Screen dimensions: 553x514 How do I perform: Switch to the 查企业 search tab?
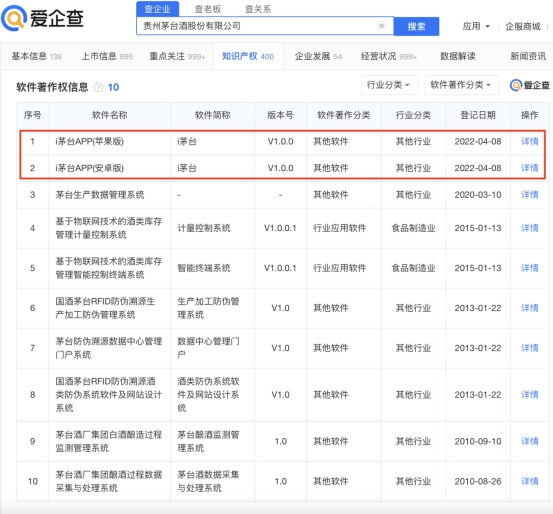[x=157, y=9]
